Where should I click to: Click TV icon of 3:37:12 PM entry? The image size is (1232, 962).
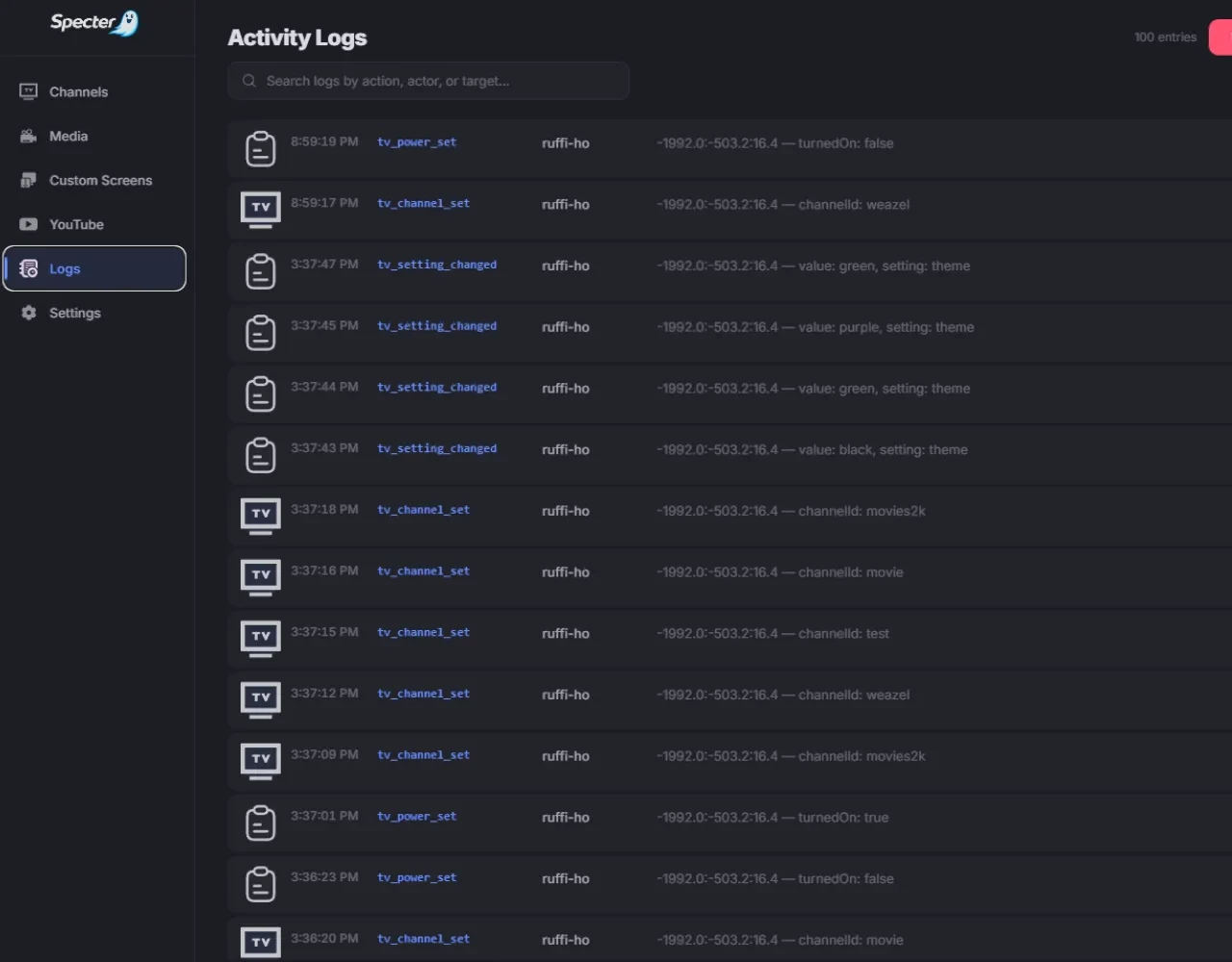coord(261,699)
